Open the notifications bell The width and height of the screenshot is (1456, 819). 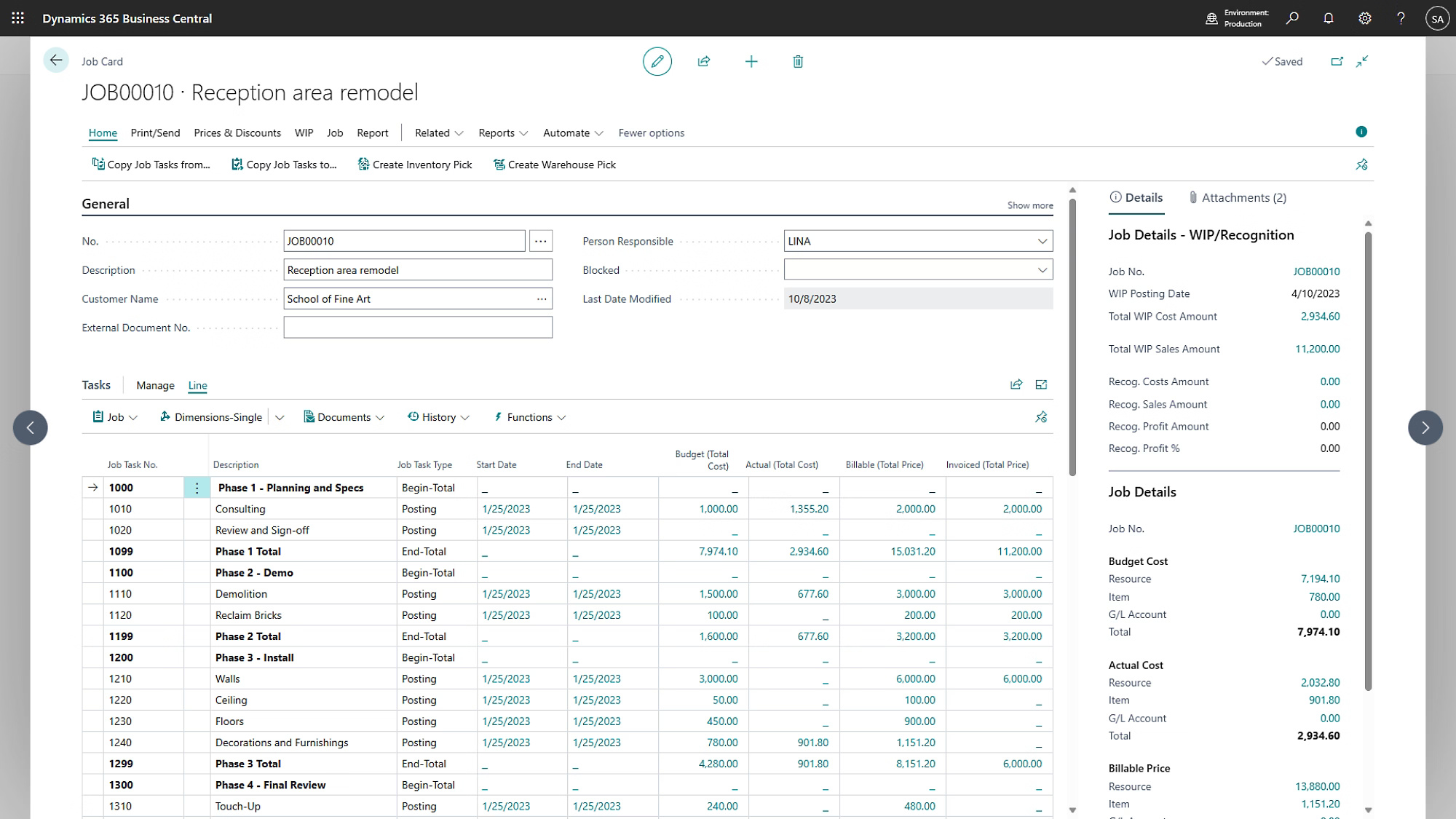tap(1329, 17)
